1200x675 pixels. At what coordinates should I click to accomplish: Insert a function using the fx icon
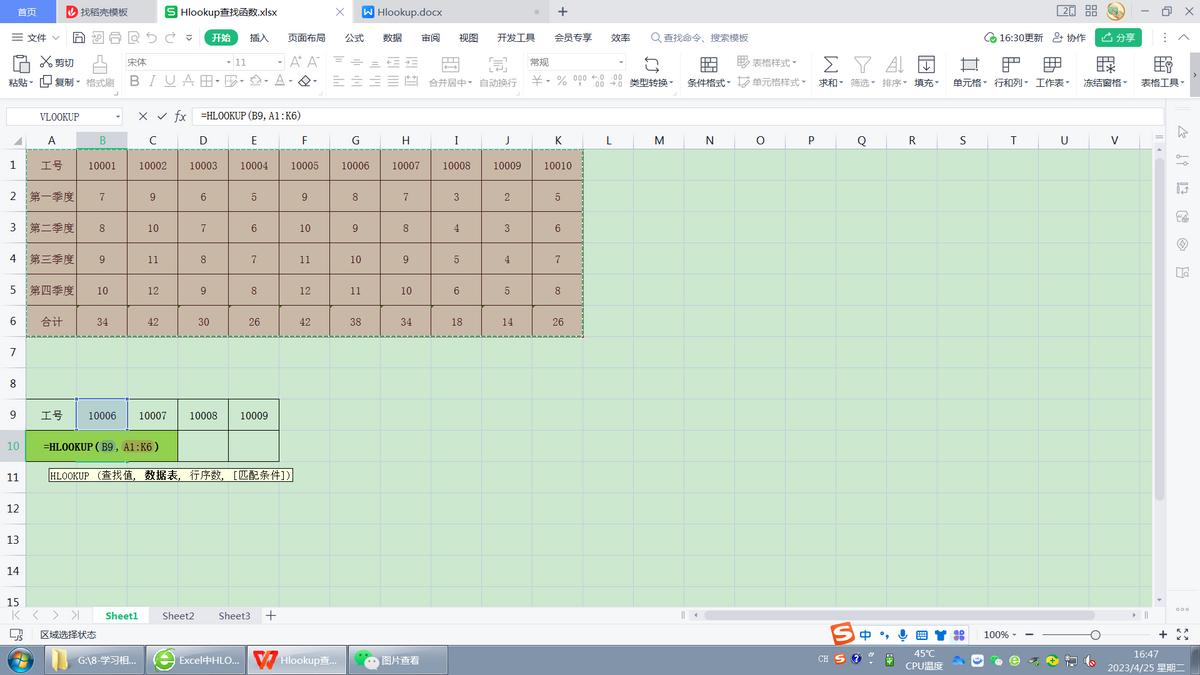click(x=179, y=115)
